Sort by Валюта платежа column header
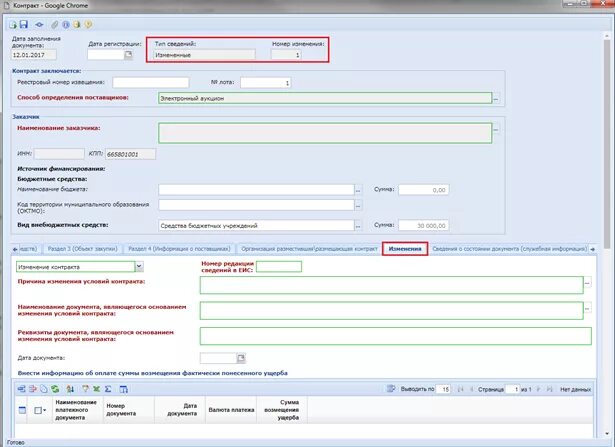615x447 pixels. point(231,410)
